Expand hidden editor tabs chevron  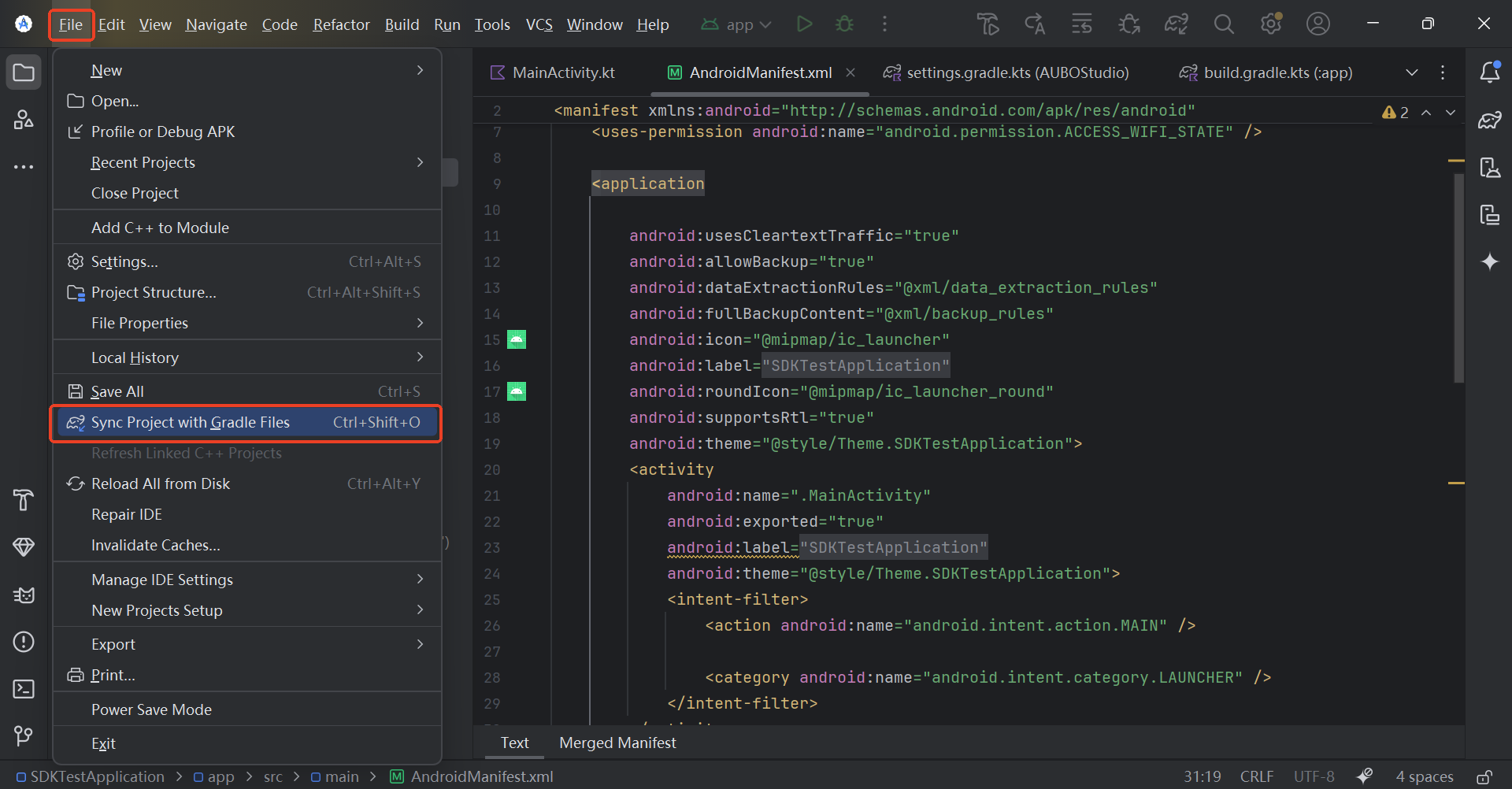coord(1412,72)
